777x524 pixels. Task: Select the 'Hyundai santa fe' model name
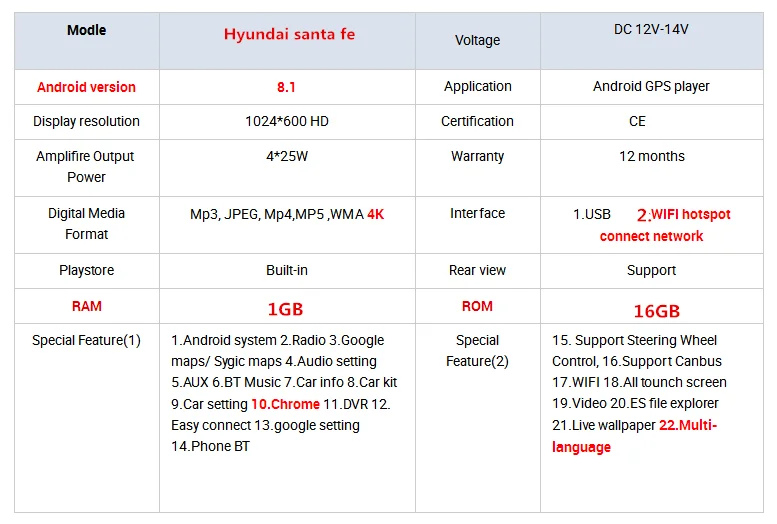tap(289, 34)
